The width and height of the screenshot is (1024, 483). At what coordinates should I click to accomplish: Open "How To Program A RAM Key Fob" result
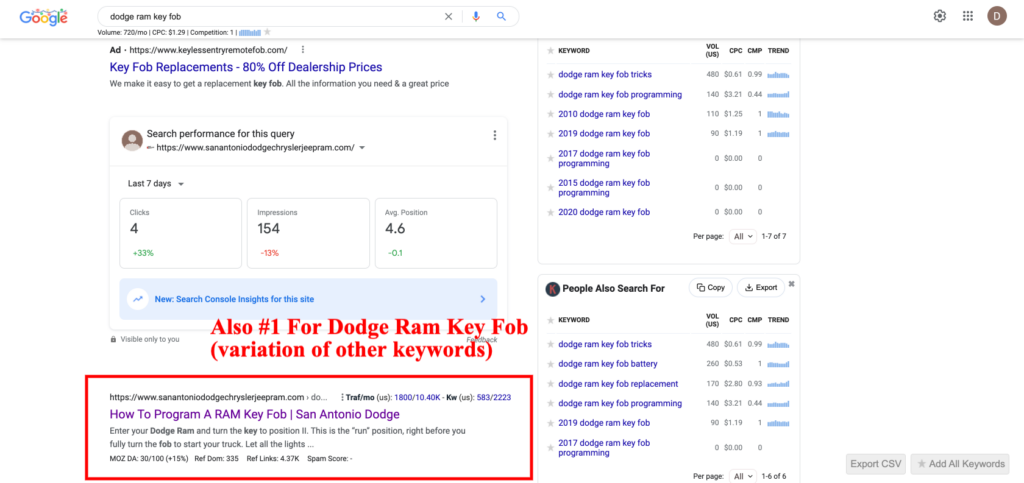click(255, 414)
